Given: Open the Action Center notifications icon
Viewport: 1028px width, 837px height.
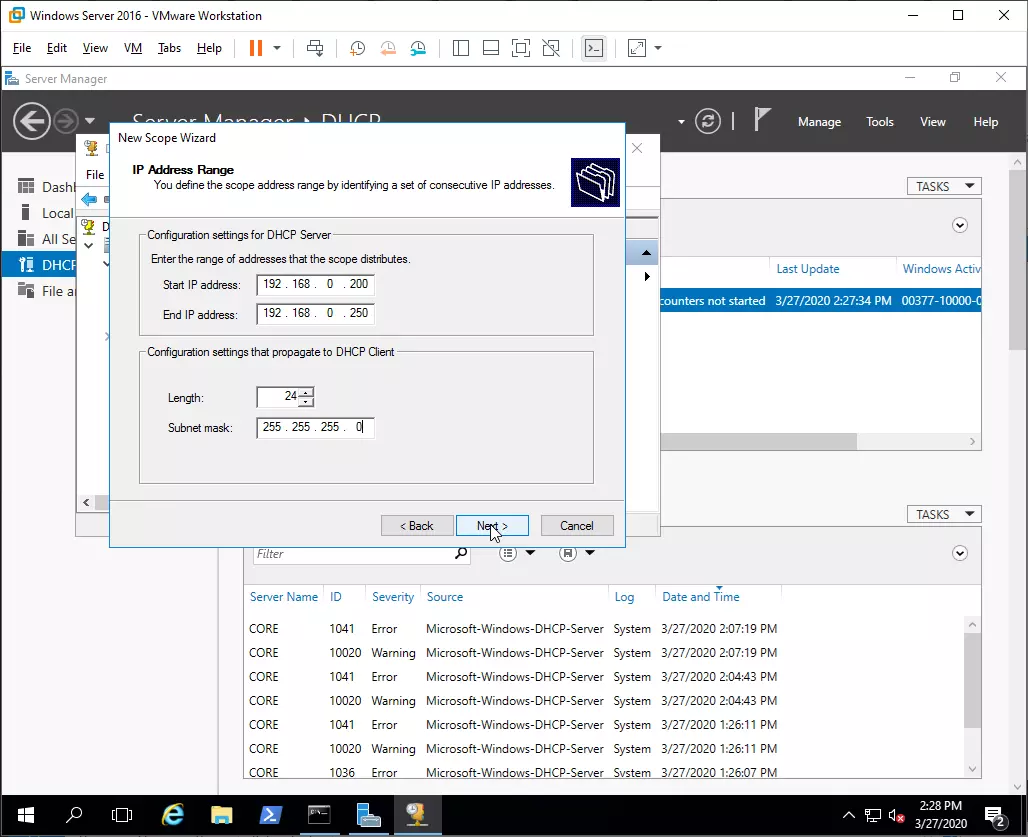Looking at the screenshot, I should 996,817.
